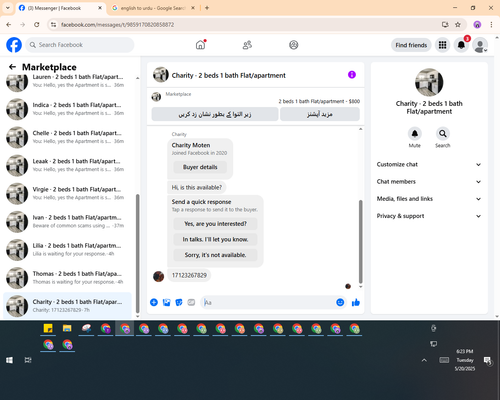Click the Urdu more options button
500x400 pixels.
click(320, 114)
